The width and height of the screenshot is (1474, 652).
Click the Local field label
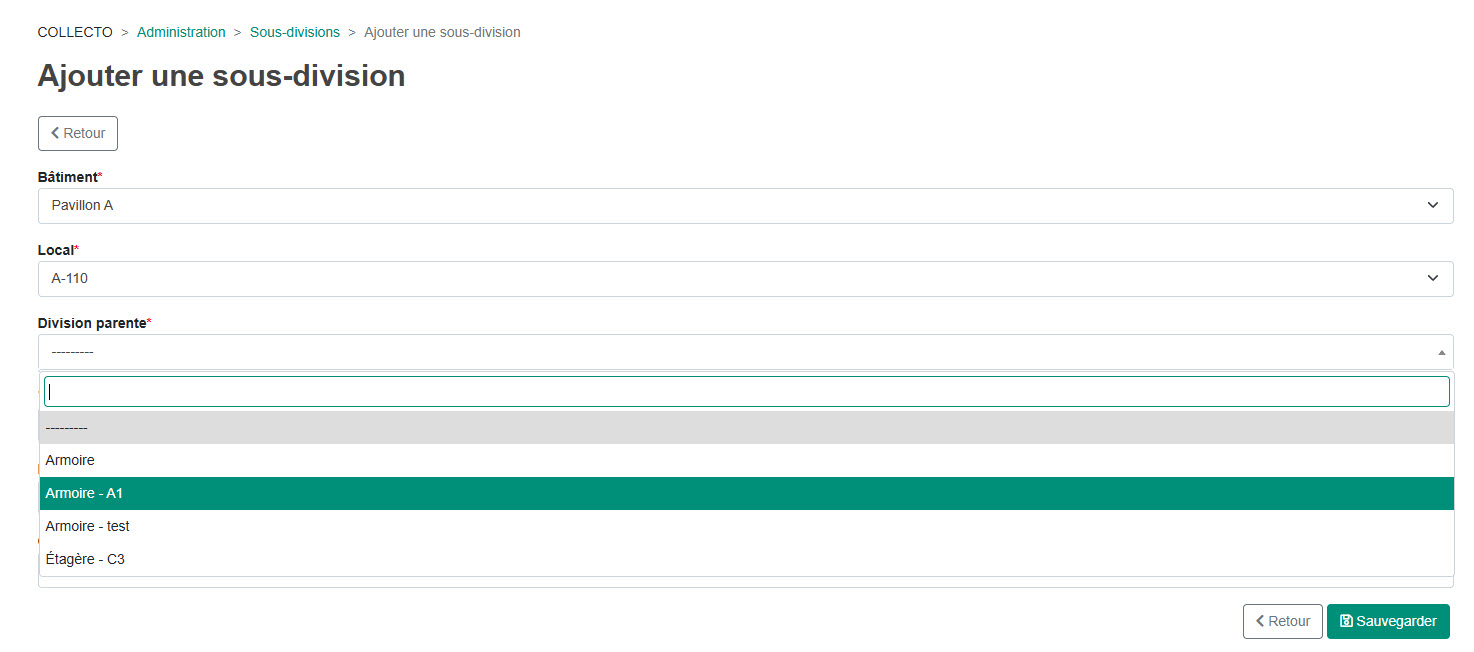pos(56,250)
